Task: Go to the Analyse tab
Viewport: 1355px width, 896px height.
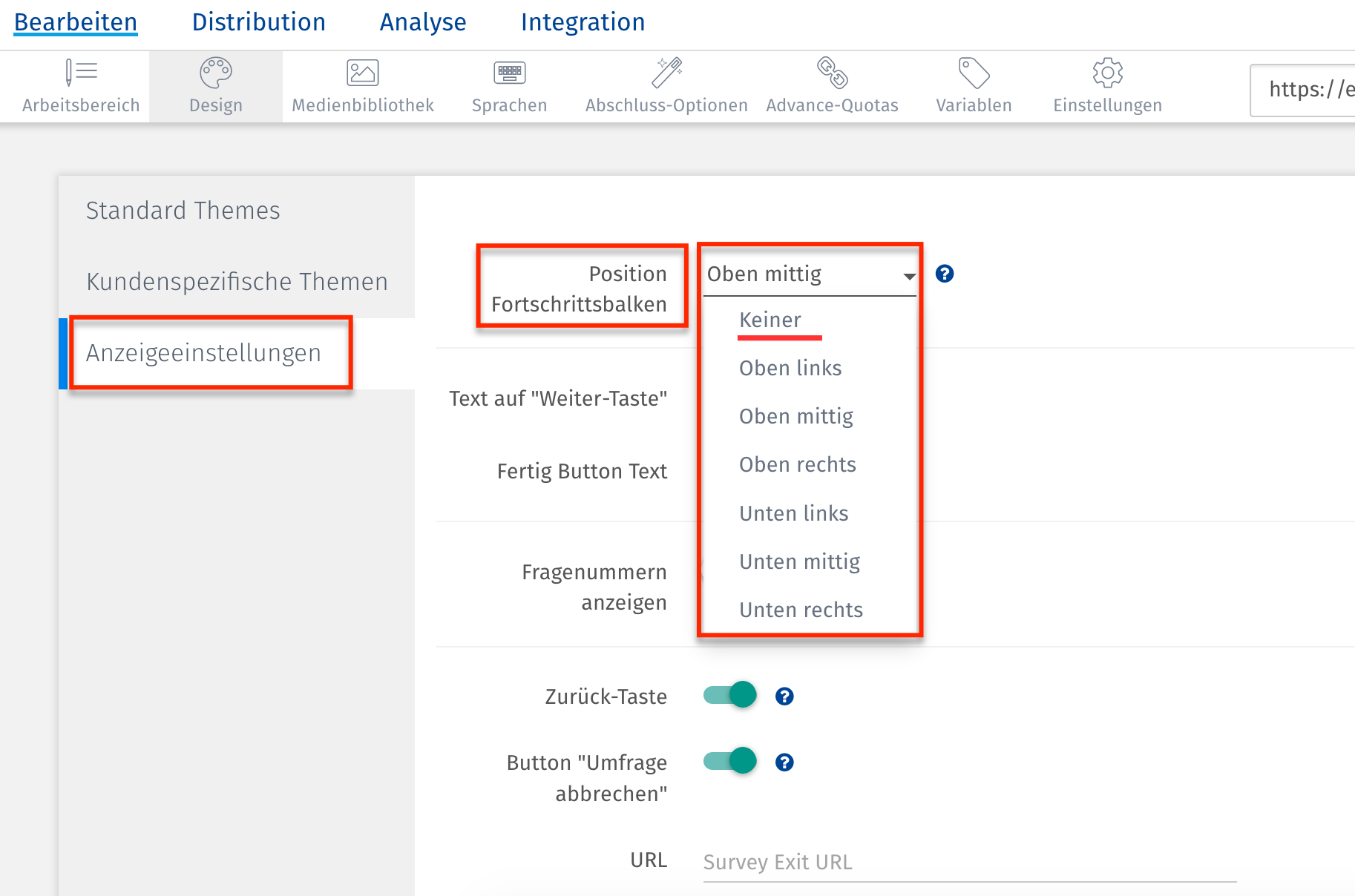Action: click(x=423, y=22)
